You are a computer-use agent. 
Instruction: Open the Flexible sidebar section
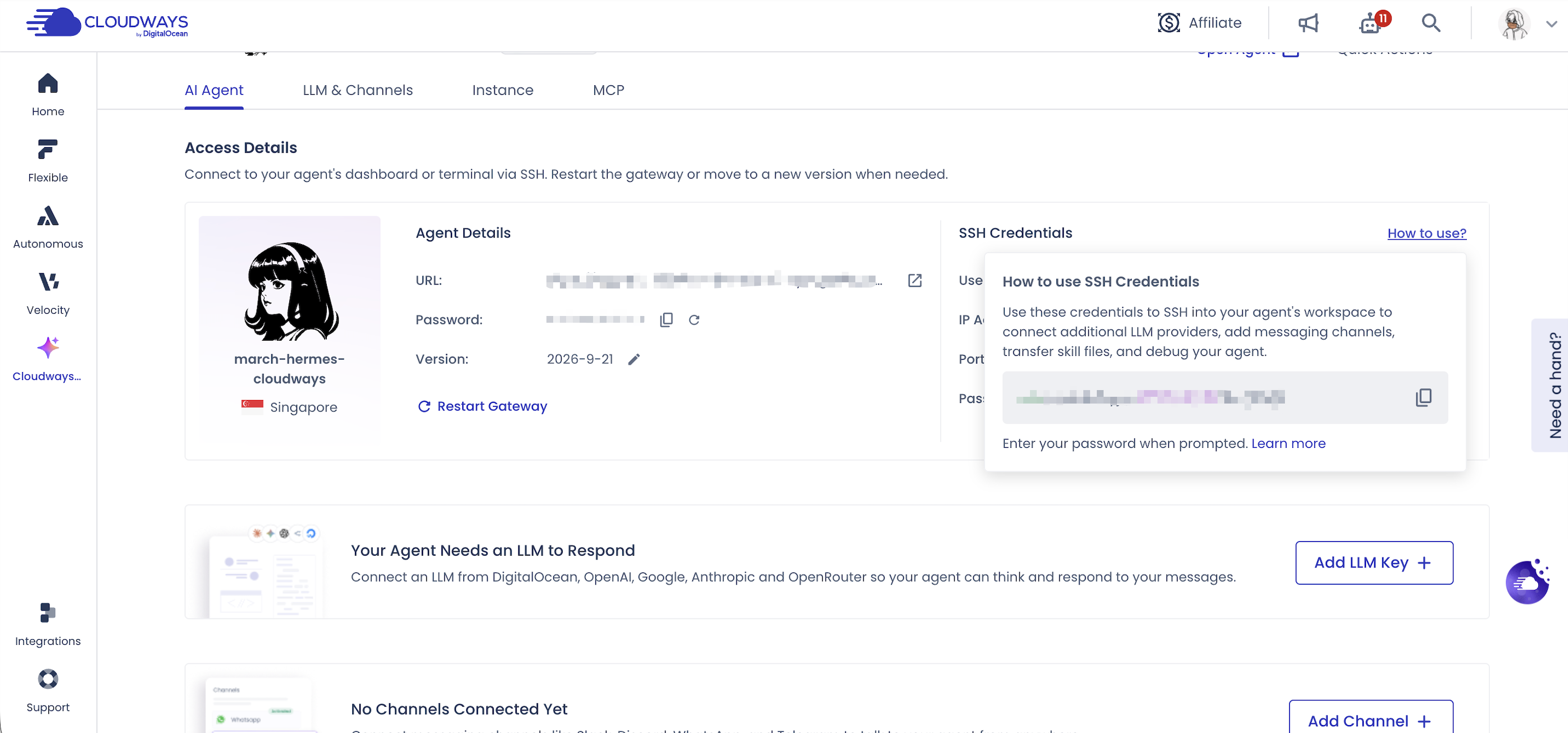tap(48, 161)
